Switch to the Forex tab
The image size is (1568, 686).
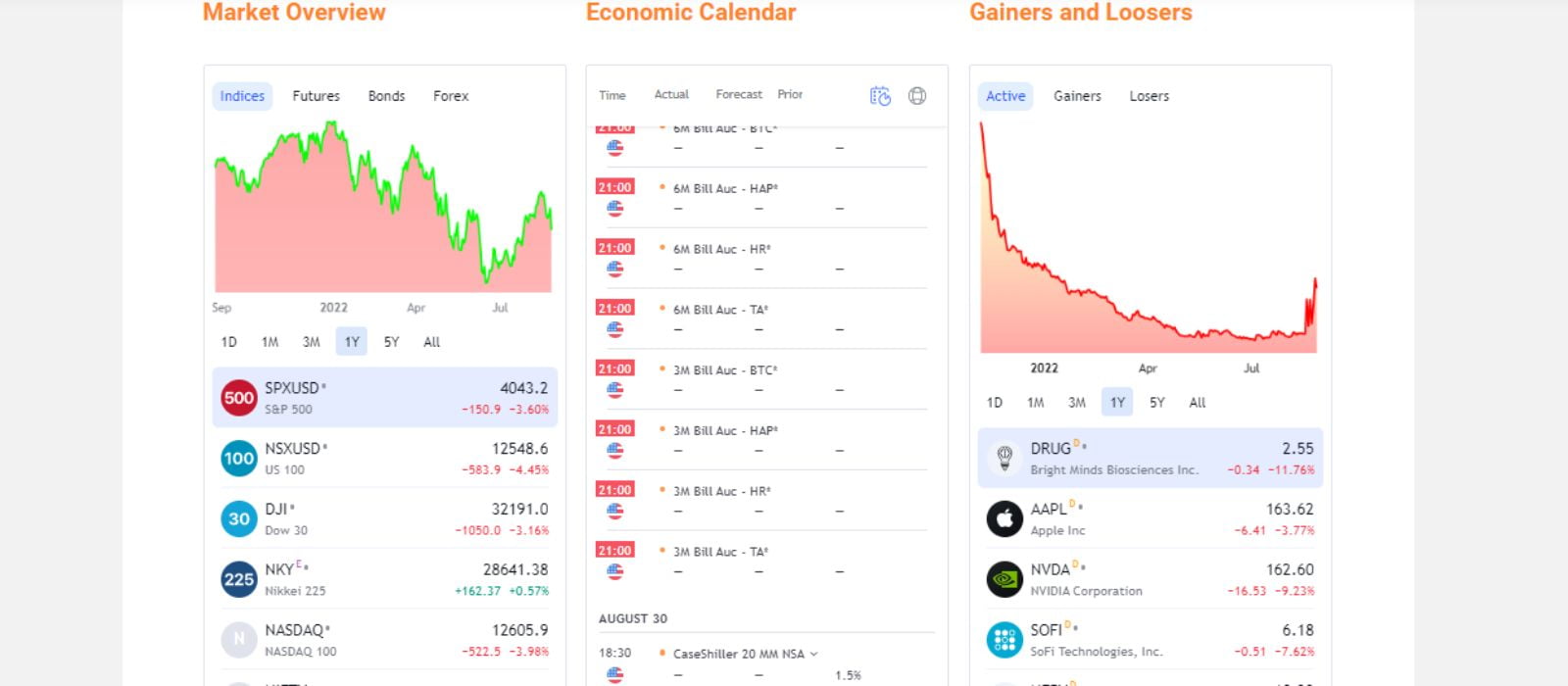click(451, 96)
